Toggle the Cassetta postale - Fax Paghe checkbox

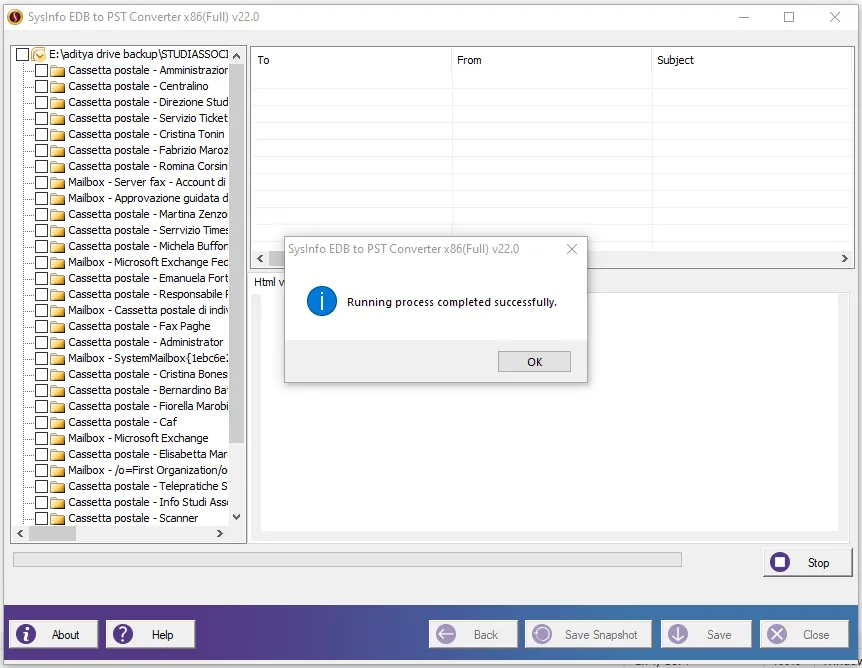[41, 326]
